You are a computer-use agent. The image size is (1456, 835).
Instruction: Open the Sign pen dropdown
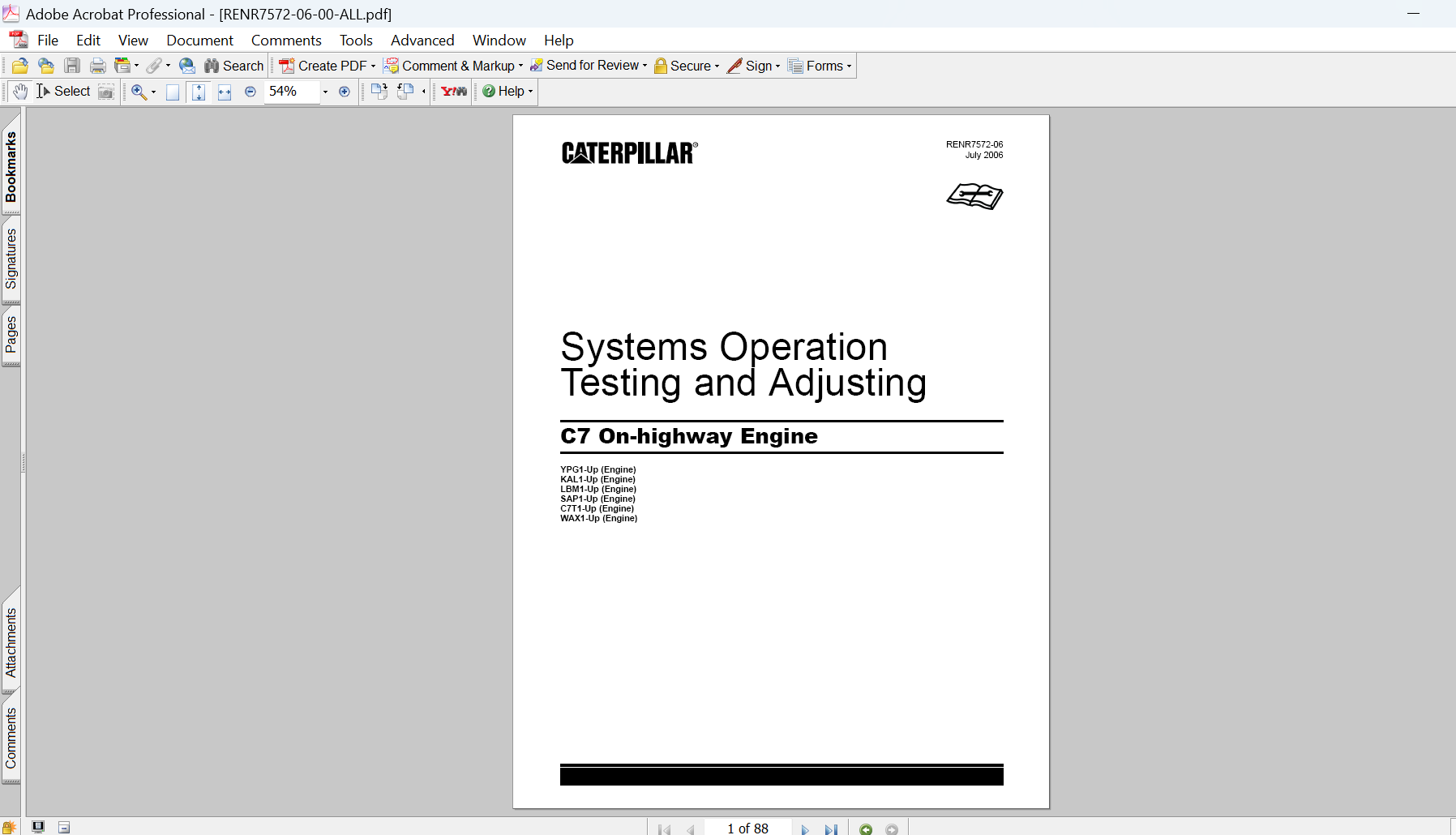coord(754,66)
